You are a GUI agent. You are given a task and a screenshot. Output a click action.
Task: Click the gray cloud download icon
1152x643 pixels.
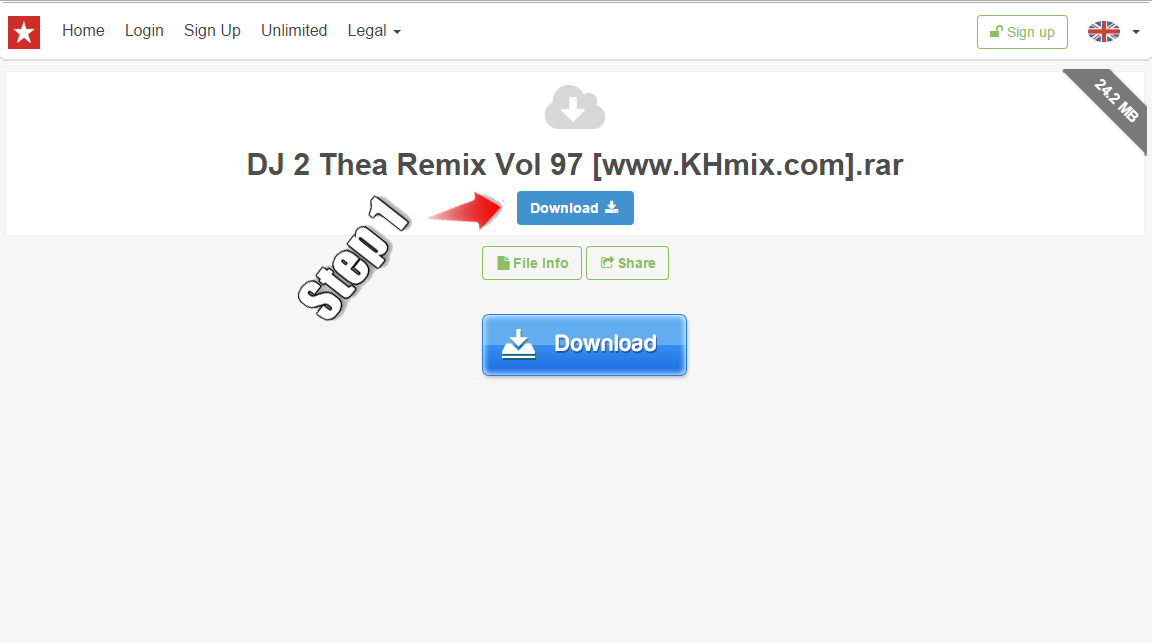click(x=575, y=107)
